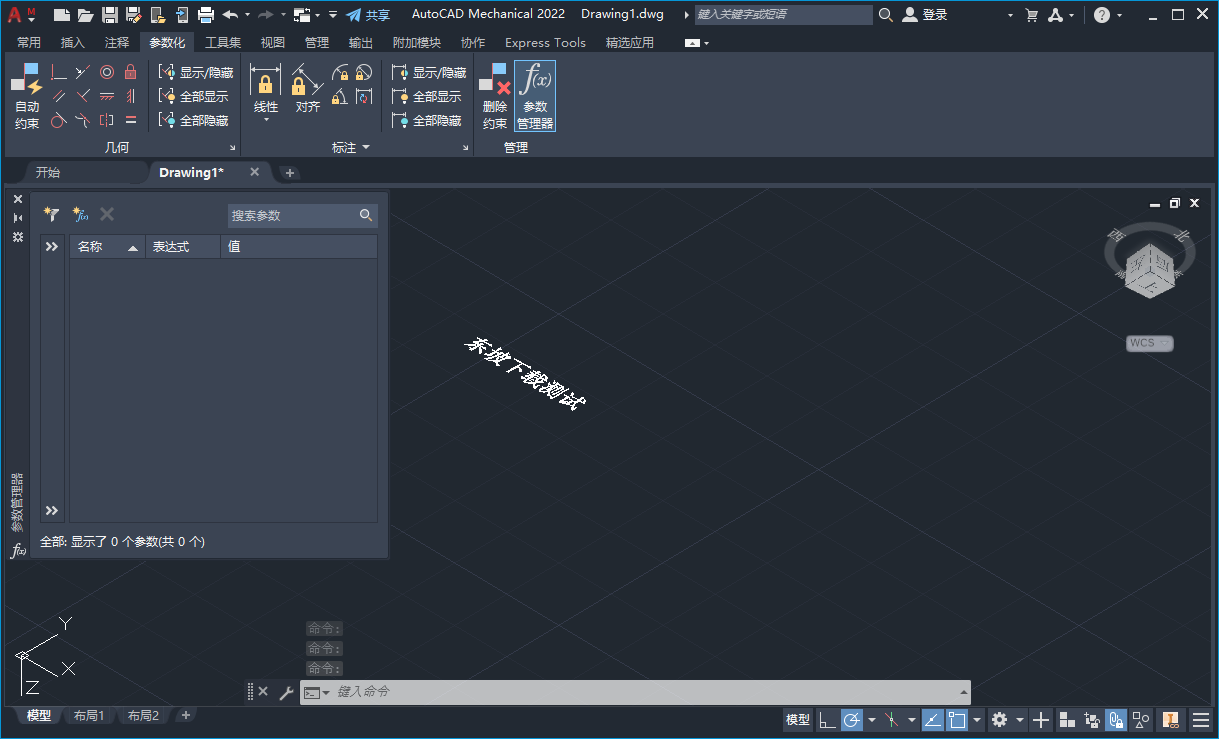Switch to the 开始 file tab
Viewport: 1219px width, 739px height.
pos(48,172)
